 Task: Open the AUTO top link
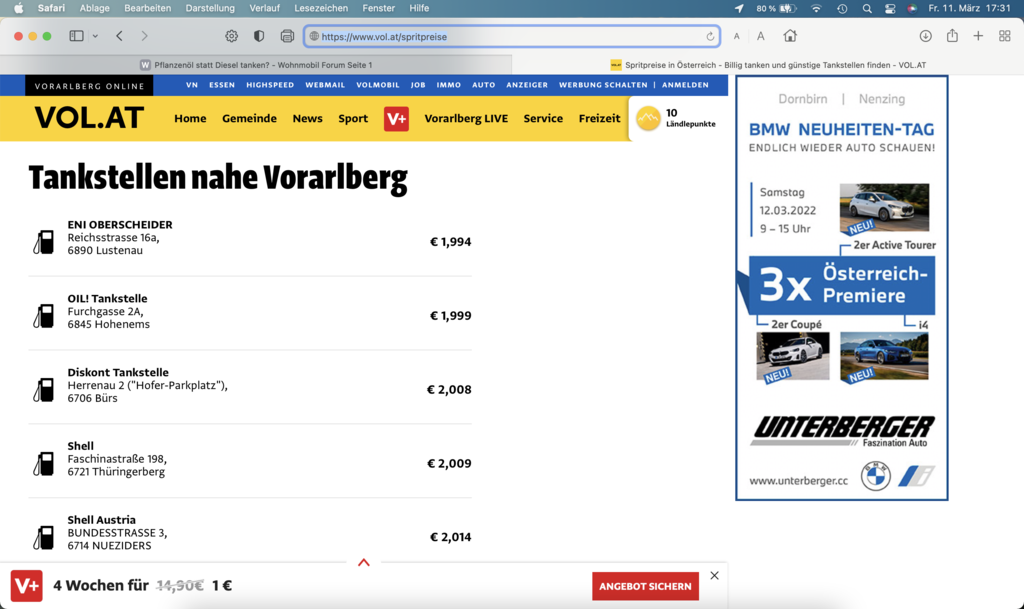(x=483, y=85)
